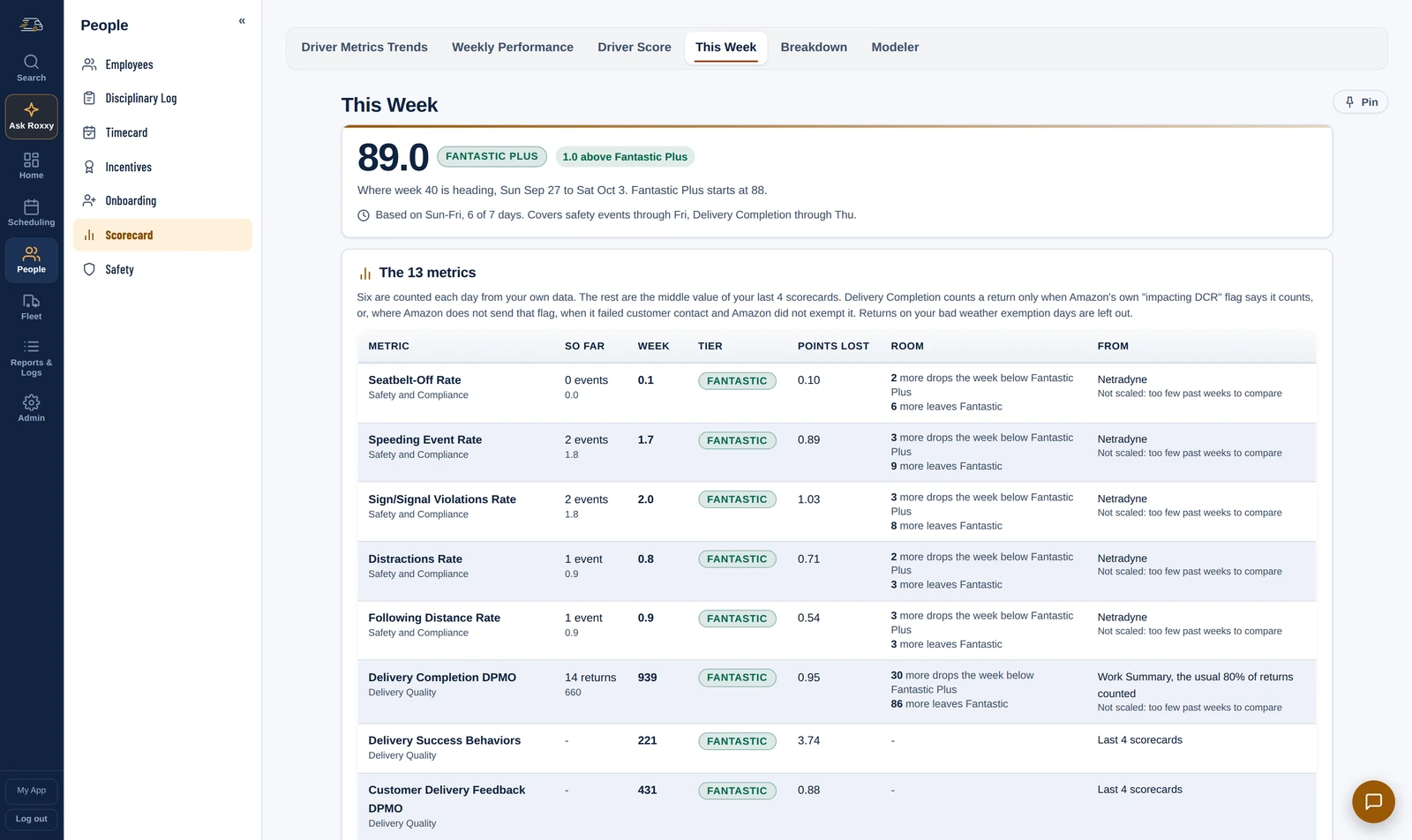1412x840 pixels.
Task: Switch to Driver Metrics Trends tab
Action: click(x=364, y=48)
